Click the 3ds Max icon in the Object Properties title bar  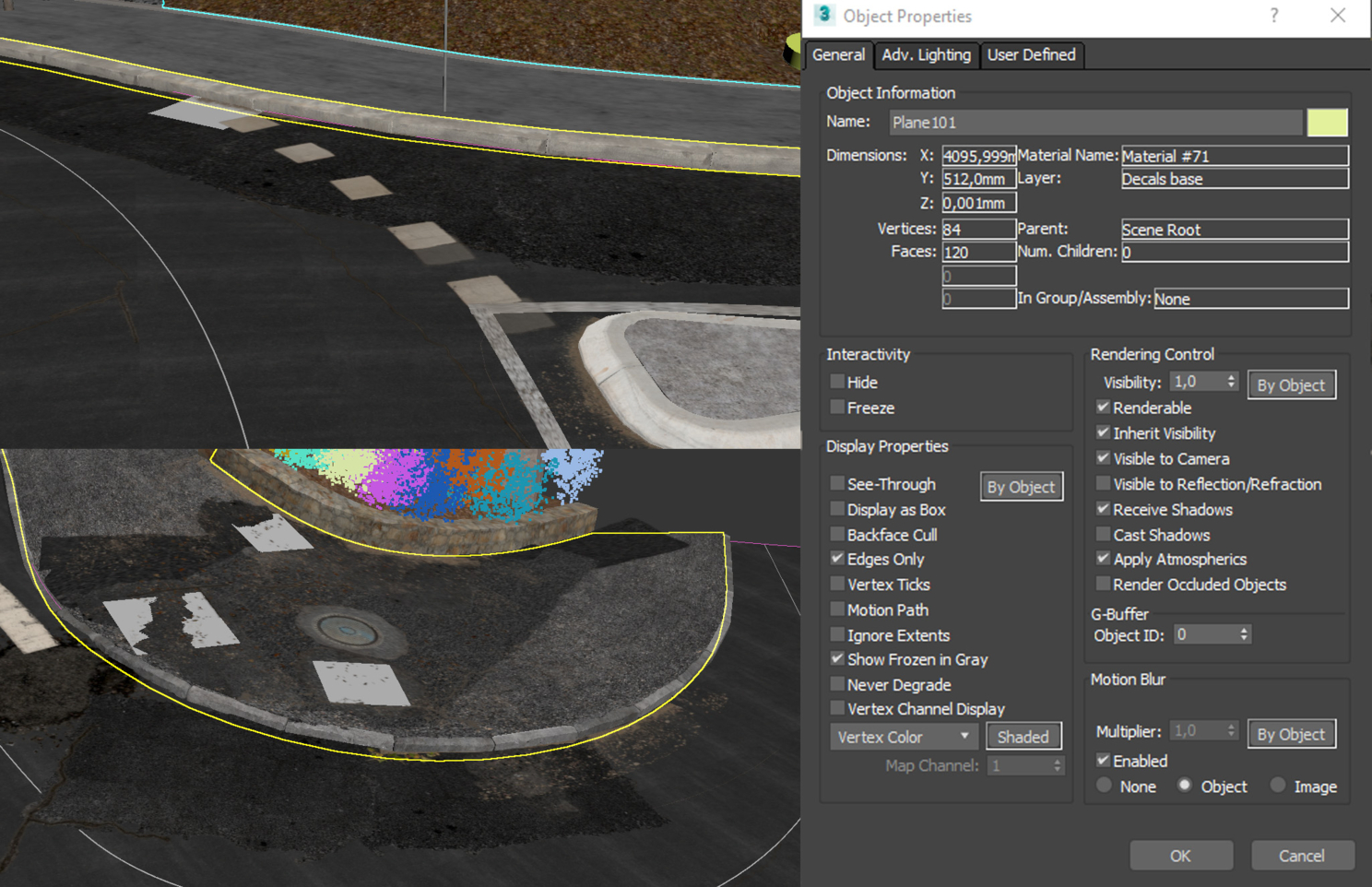824,15
